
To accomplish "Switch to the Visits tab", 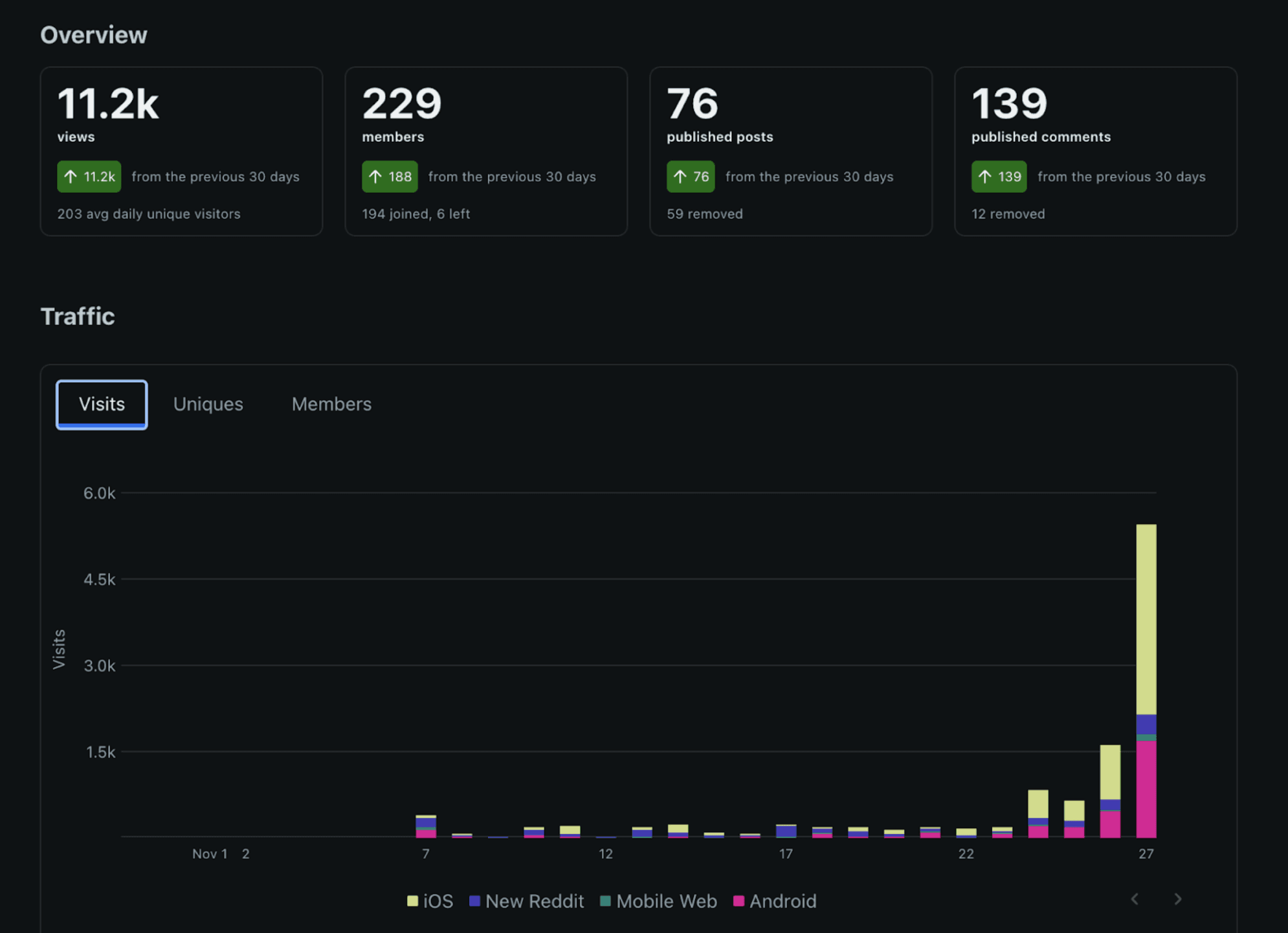I will coord(102,404).
